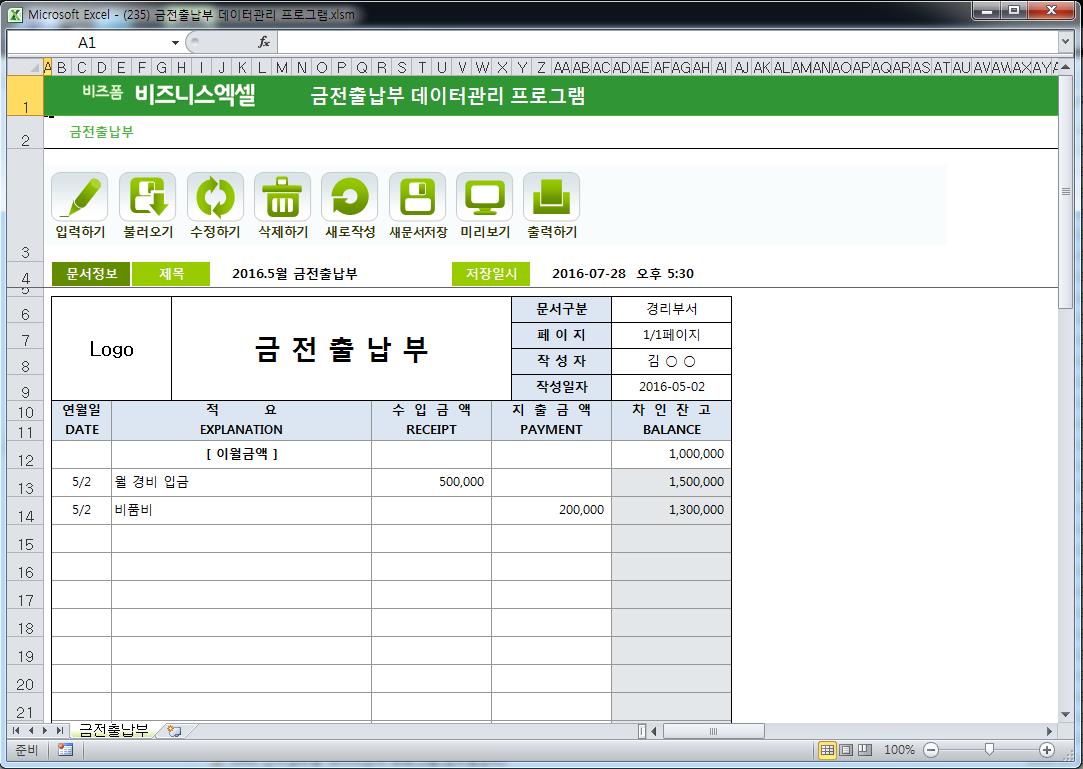The height and width of the screenshot is (769, 1083).
Task: Click the 입력하기 pencil icon
Action: (79, 197)
